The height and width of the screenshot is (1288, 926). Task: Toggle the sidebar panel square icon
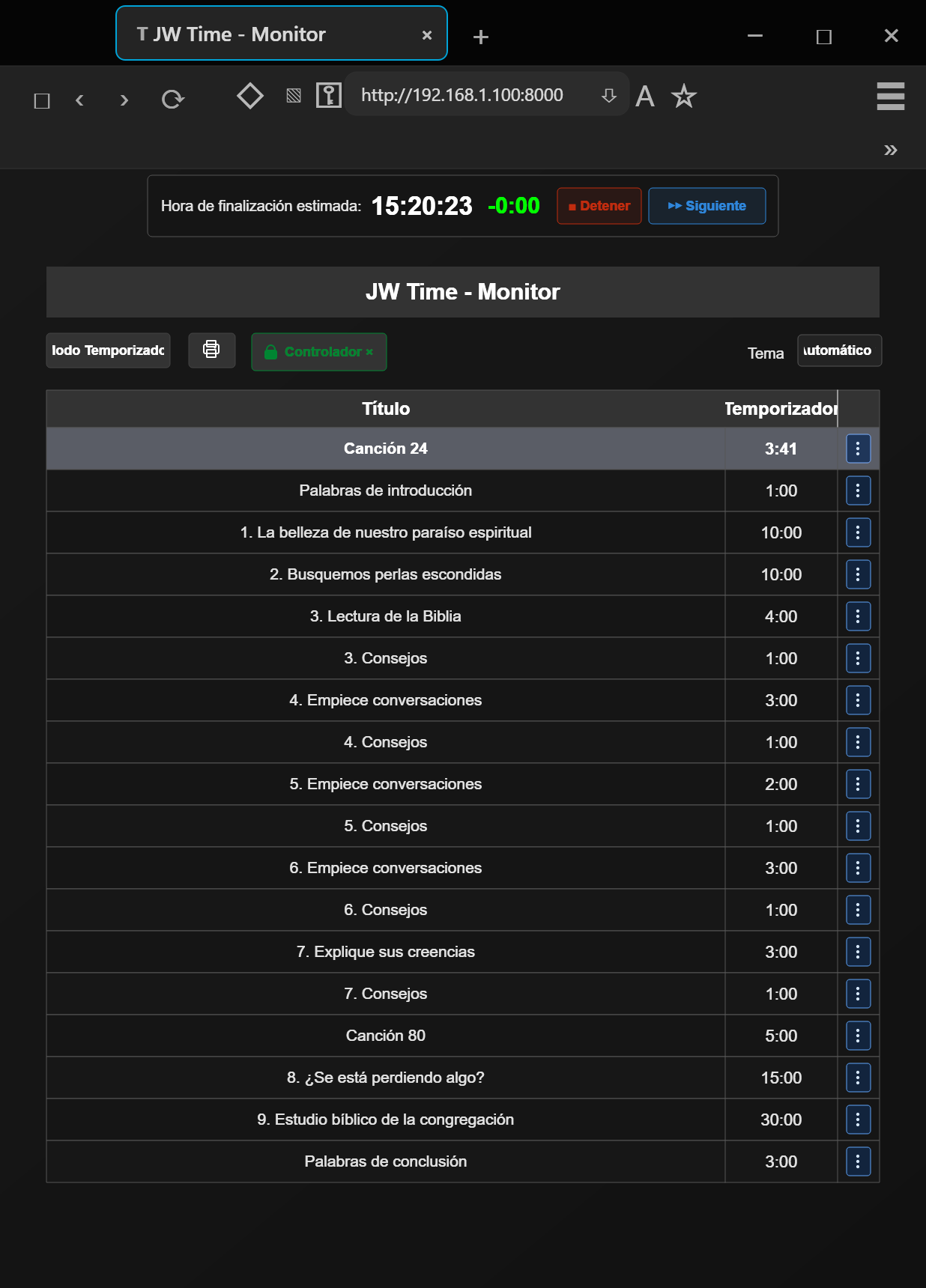point(42,100)
